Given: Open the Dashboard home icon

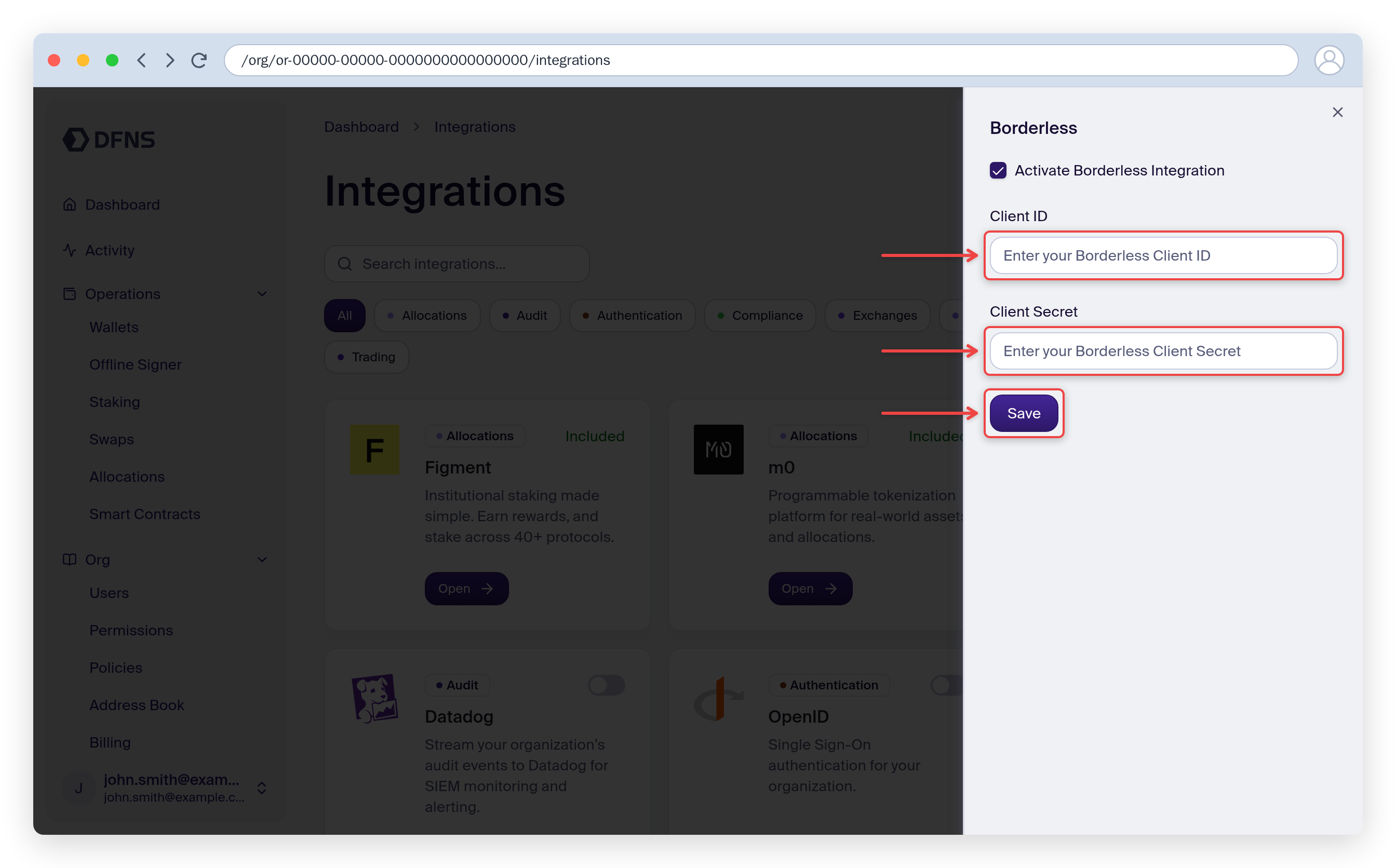Looking at the screenshot, I should pyautogui.click(x=70, y=205).
